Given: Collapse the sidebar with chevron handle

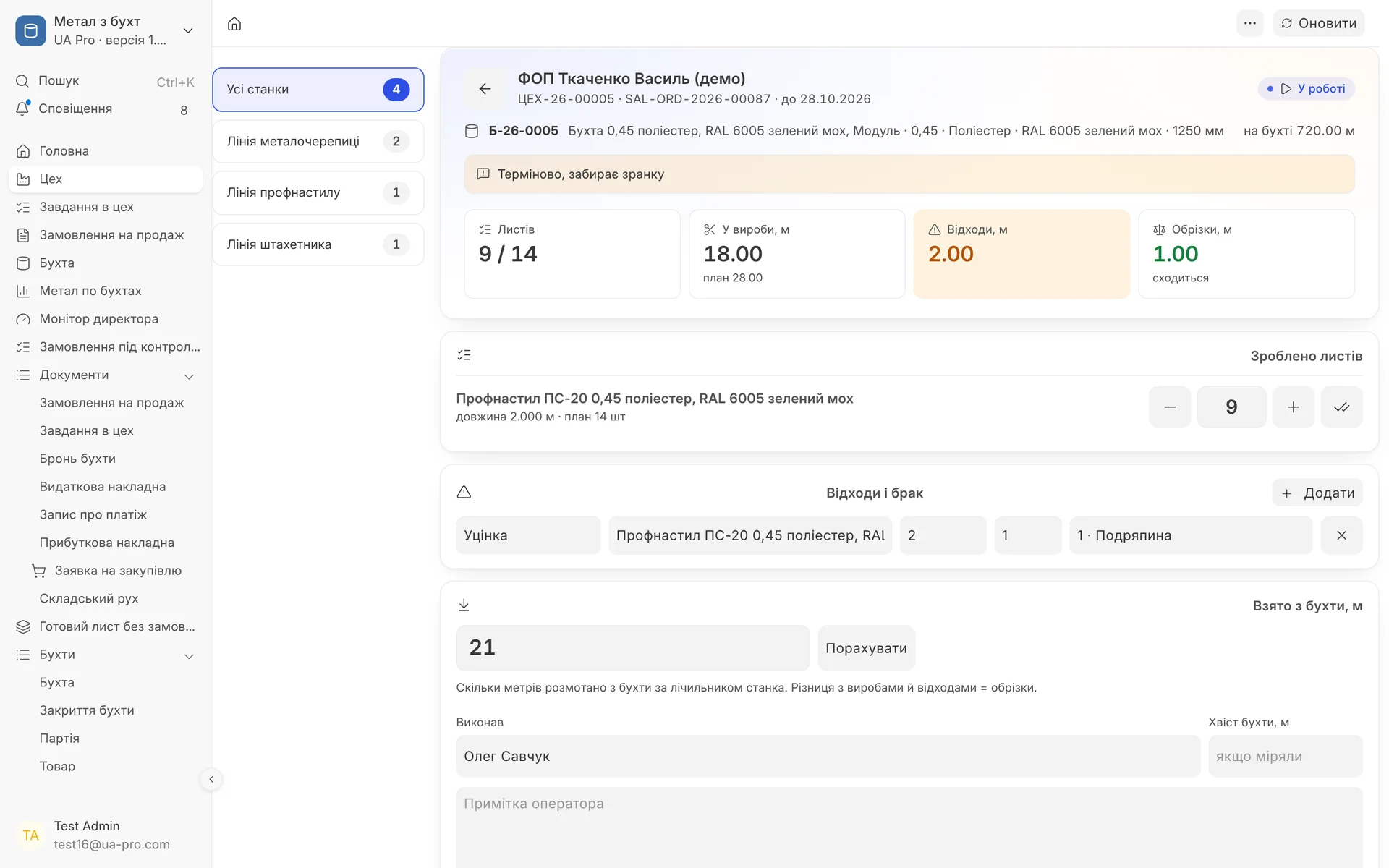Looking at the screenshot, I should click(211, 779).
